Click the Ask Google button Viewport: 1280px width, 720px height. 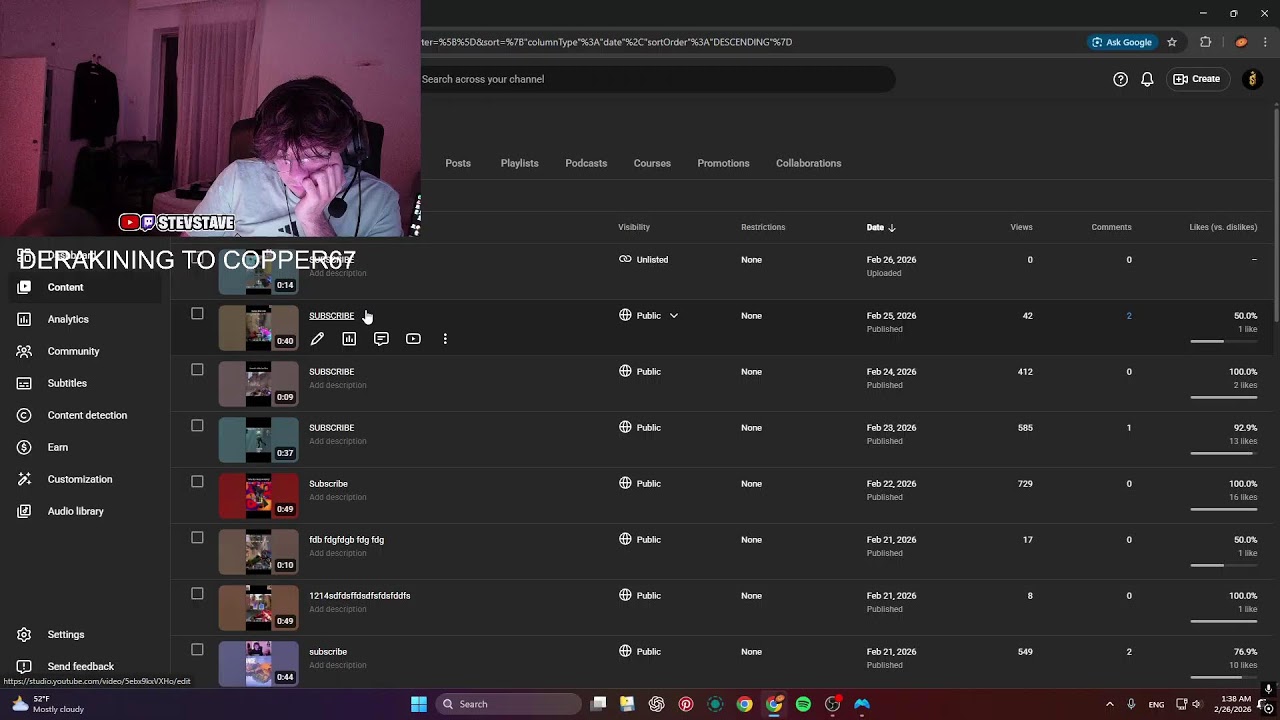pos(1121,42)
